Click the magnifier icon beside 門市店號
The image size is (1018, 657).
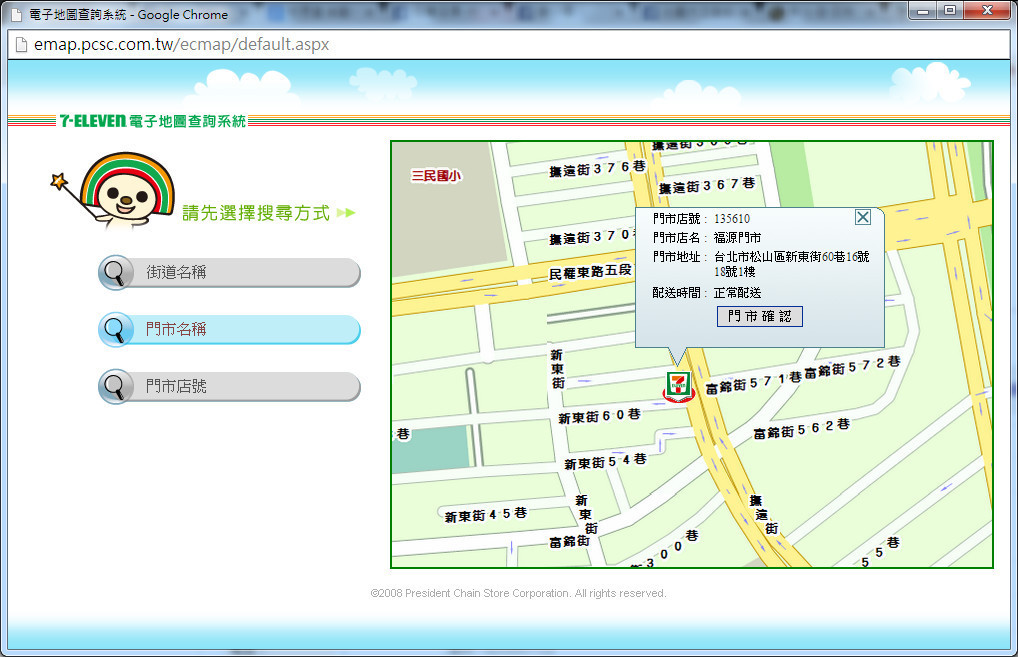point(116,387)
